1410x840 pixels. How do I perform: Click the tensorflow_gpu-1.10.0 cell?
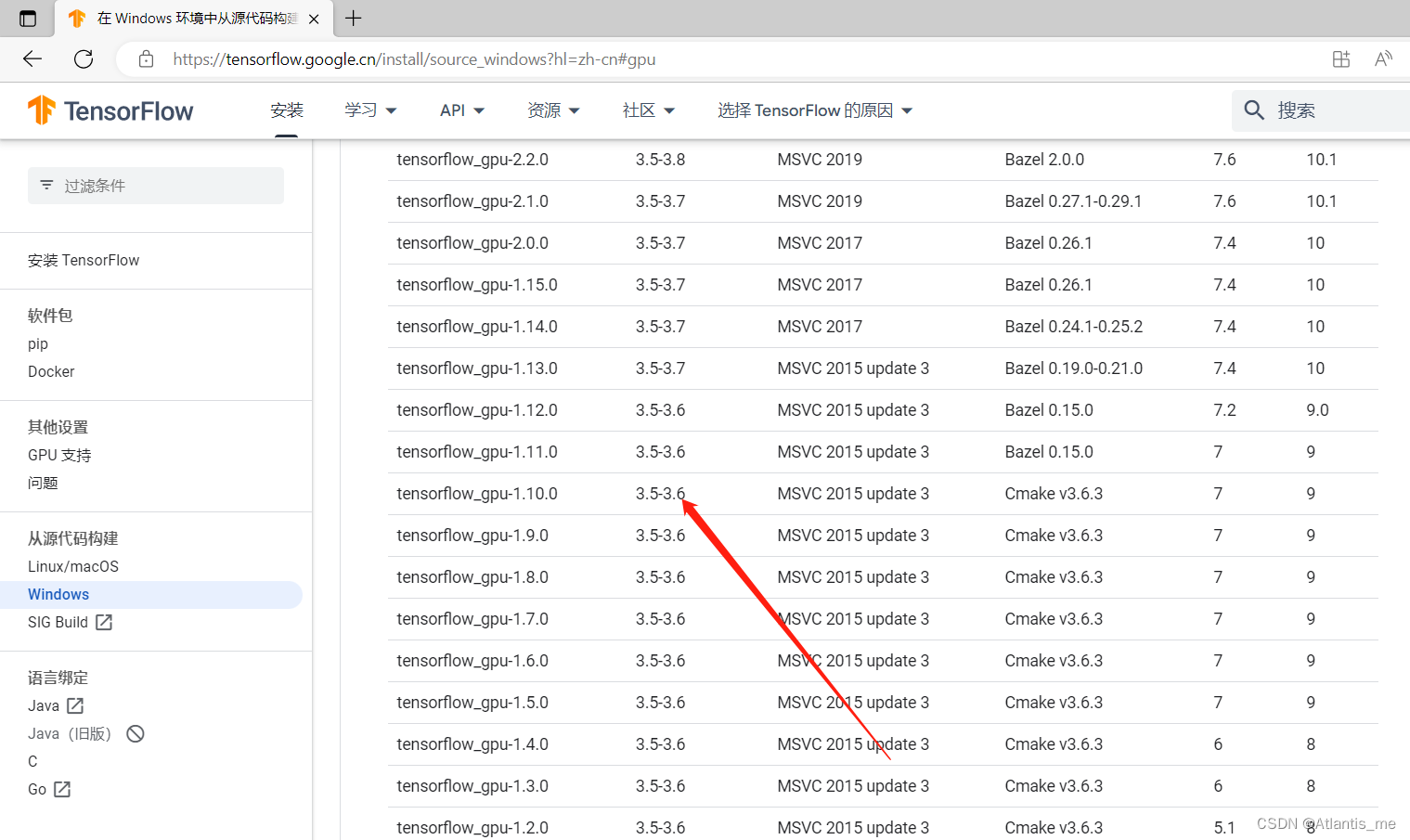(x=477, y=494)
